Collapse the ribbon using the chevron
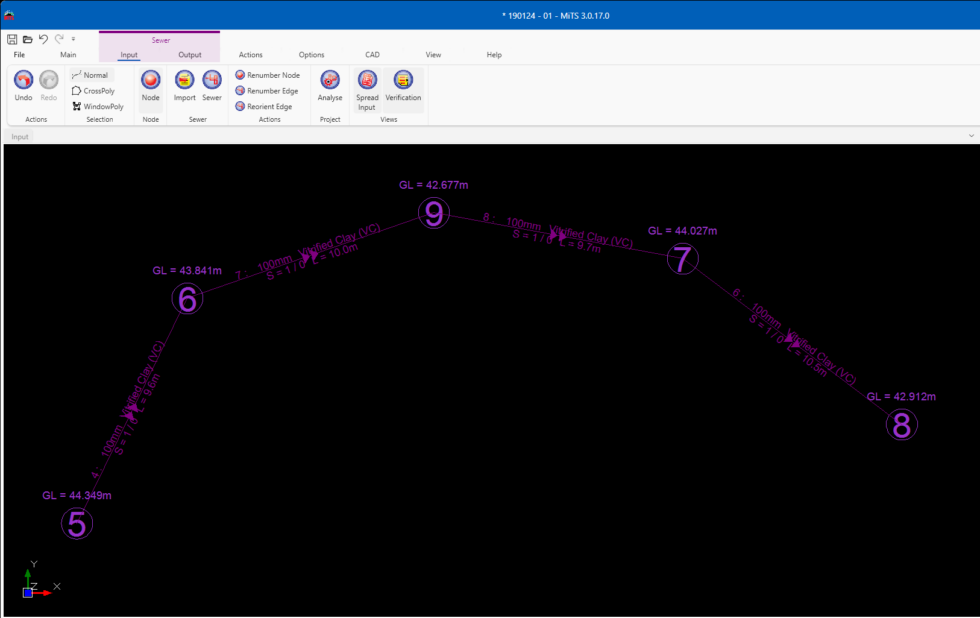The image size is (980, 618). tap(971, 135)
